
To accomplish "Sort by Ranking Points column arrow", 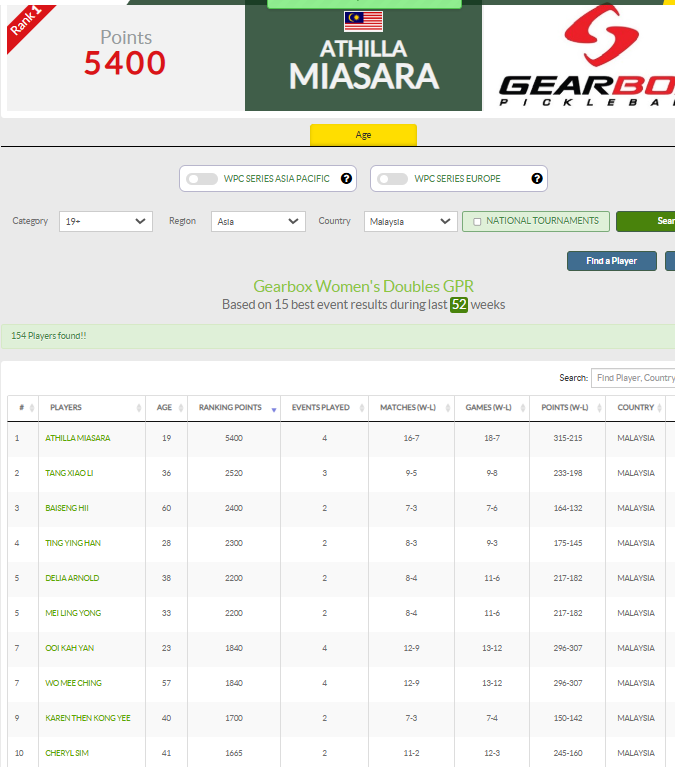I will tap(274, 409).
